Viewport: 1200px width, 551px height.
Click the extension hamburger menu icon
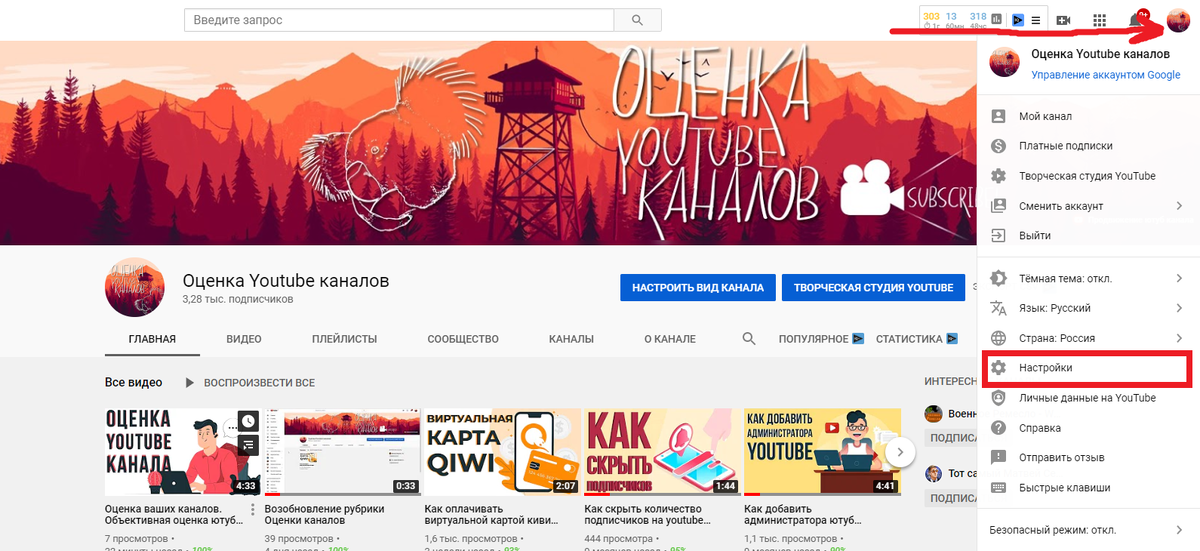1036,20
